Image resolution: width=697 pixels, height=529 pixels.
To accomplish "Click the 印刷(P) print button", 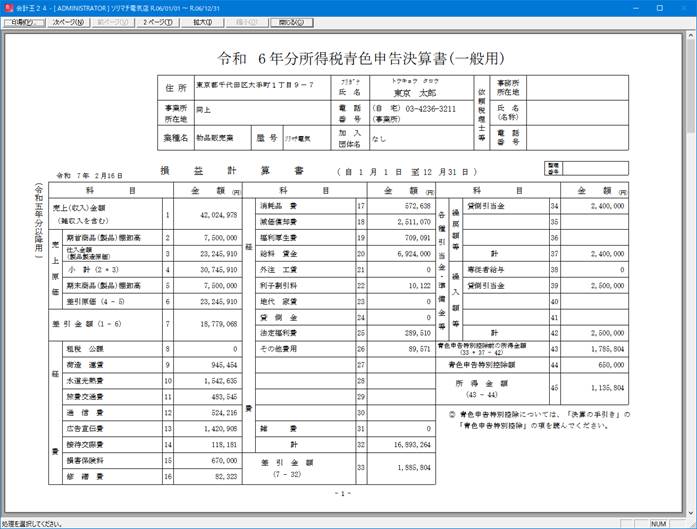I will 22,21.
